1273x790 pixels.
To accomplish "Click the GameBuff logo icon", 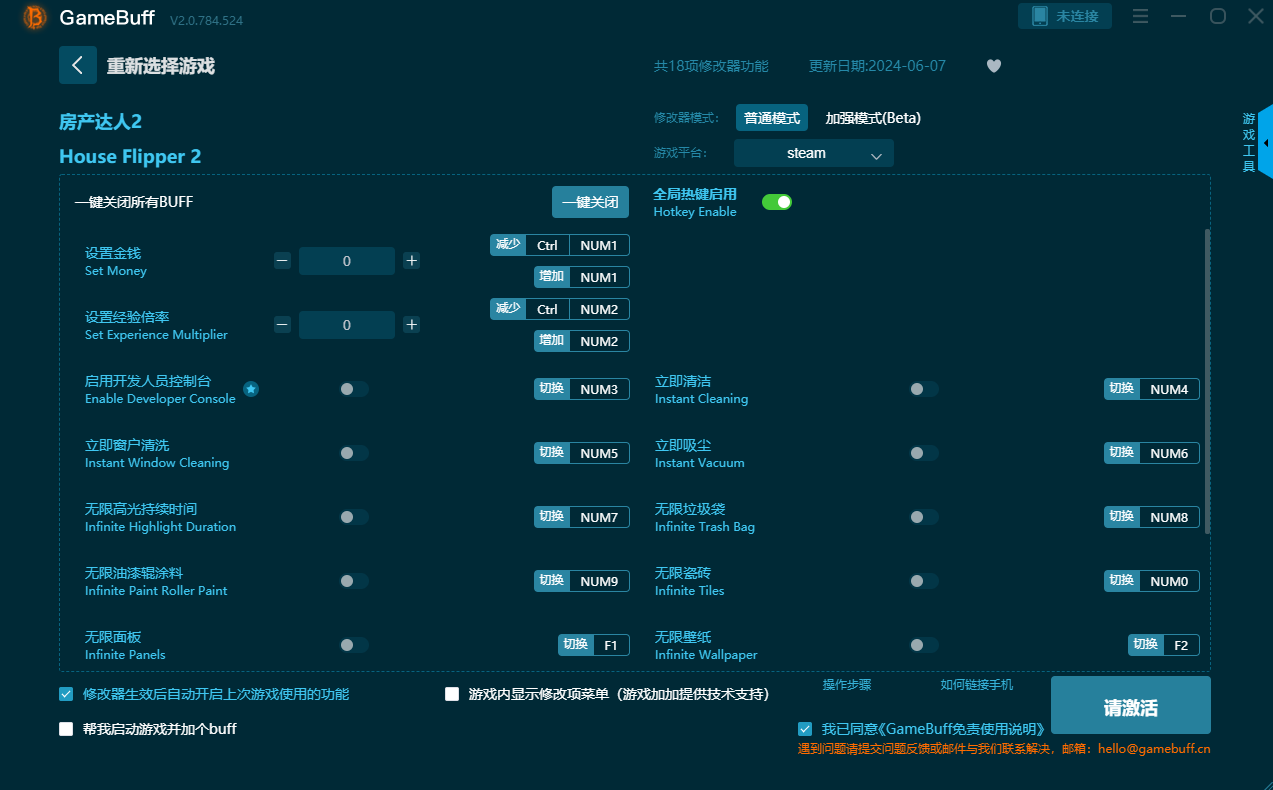I will [x=35, y=17].
